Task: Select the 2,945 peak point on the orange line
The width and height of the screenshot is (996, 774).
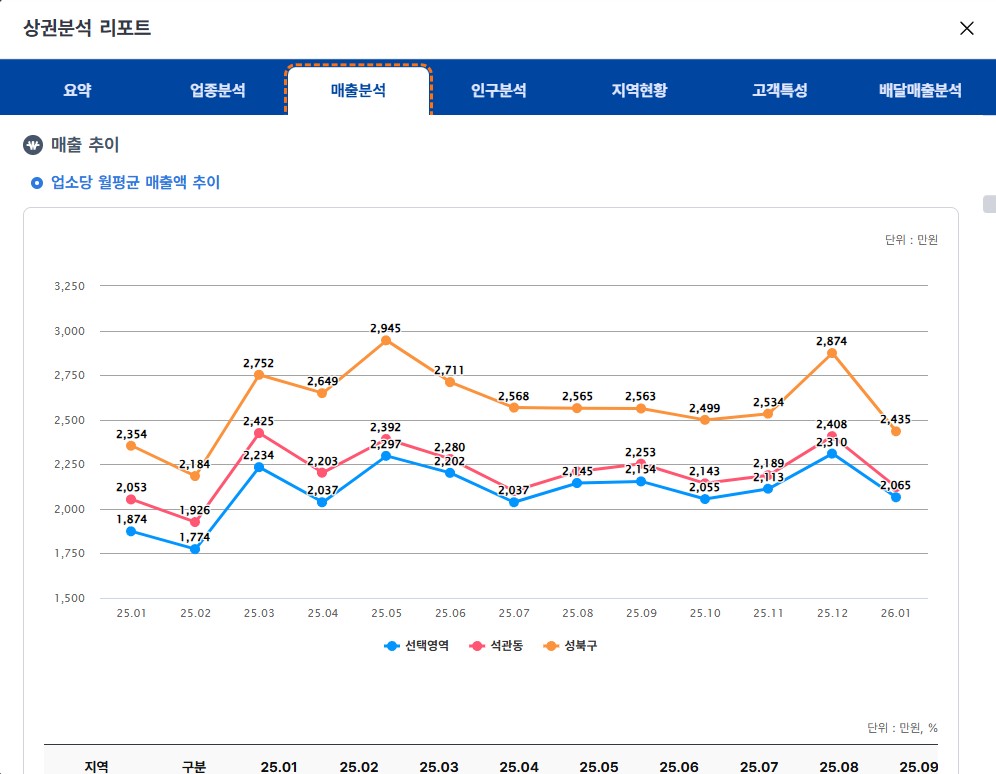Action: 386,342
